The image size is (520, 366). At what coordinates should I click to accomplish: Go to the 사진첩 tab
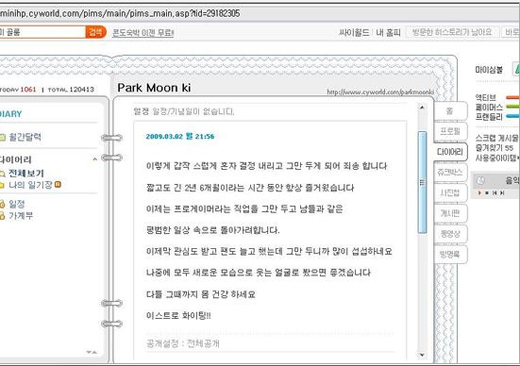click(x=450, y=193)
